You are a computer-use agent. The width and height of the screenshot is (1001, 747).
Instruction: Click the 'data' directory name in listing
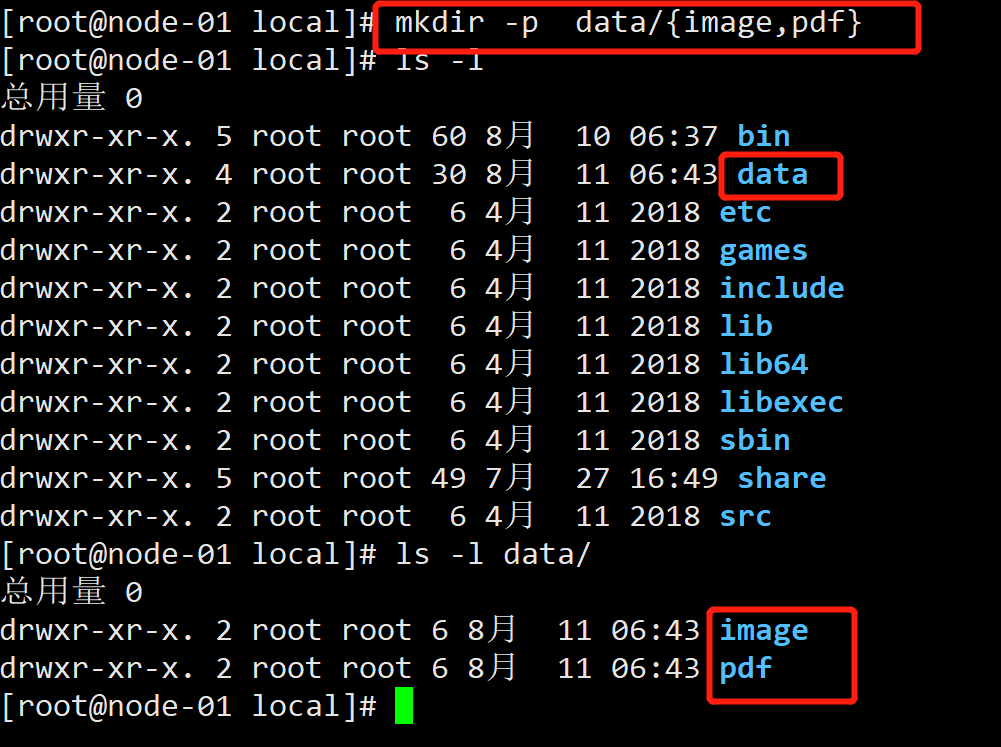772,174
